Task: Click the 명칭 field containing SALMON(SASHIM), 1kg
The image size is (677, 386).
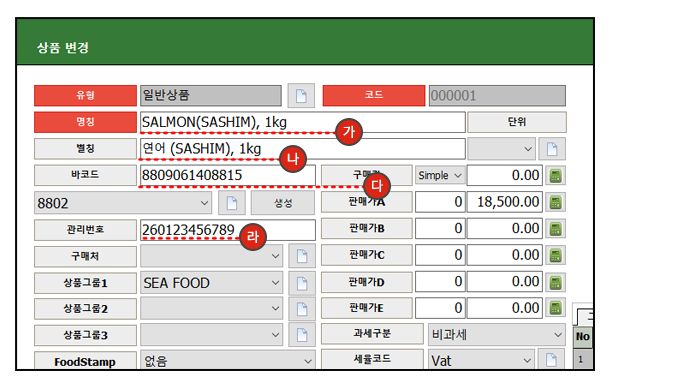Action: (x=303, y=122)
